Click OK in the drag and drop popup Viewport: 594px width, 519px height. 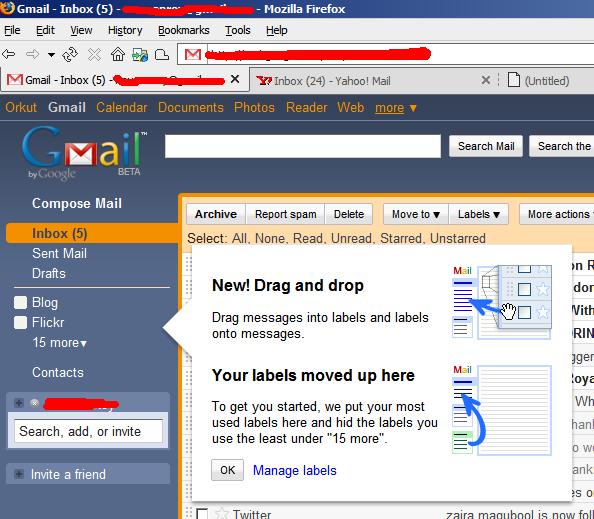[227, 470]
